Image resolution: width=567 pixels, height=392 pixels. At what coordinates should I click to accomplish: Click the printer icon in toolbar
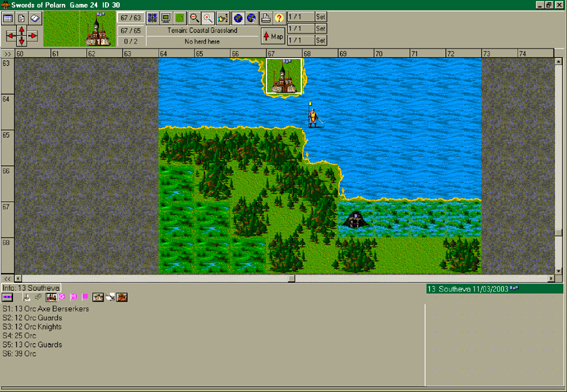(x=266, y=18)
